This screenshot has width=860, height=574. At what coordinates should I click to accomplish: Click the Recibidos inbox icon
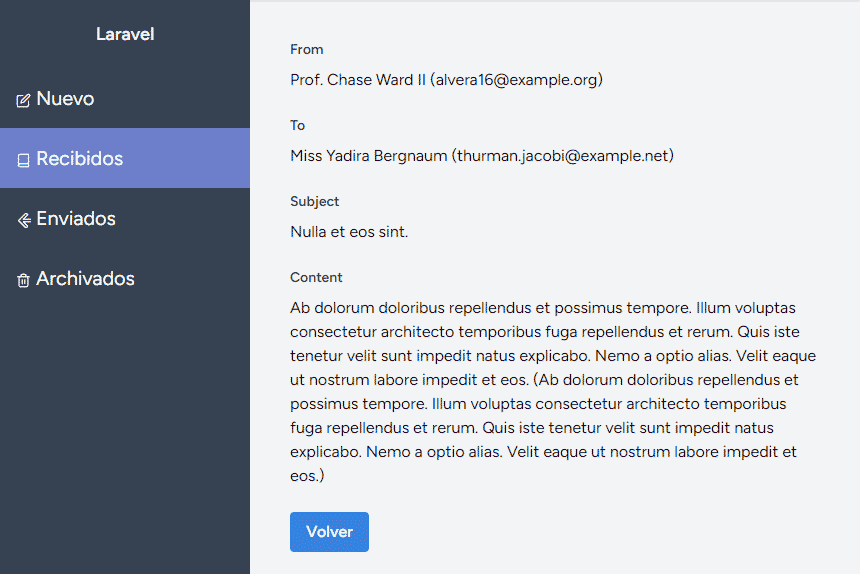[23, 160]
